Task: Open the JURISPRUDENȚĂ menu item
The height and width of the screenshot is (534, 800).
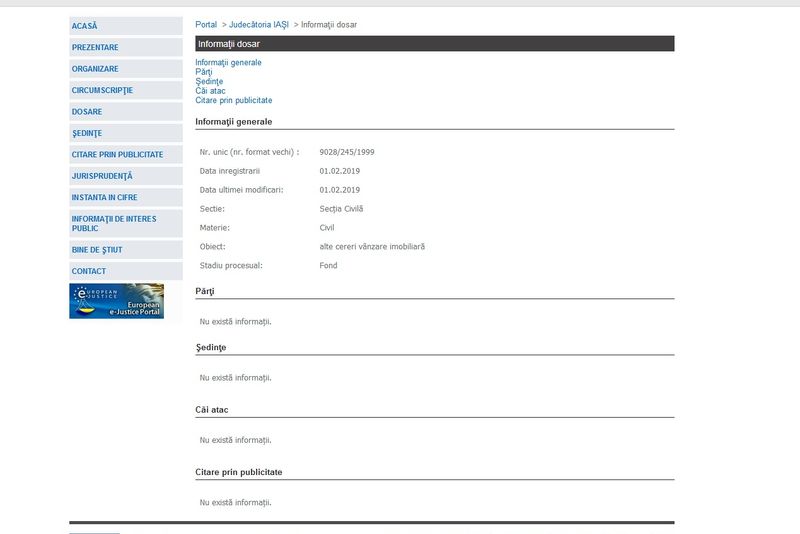Action: point(102,176)
